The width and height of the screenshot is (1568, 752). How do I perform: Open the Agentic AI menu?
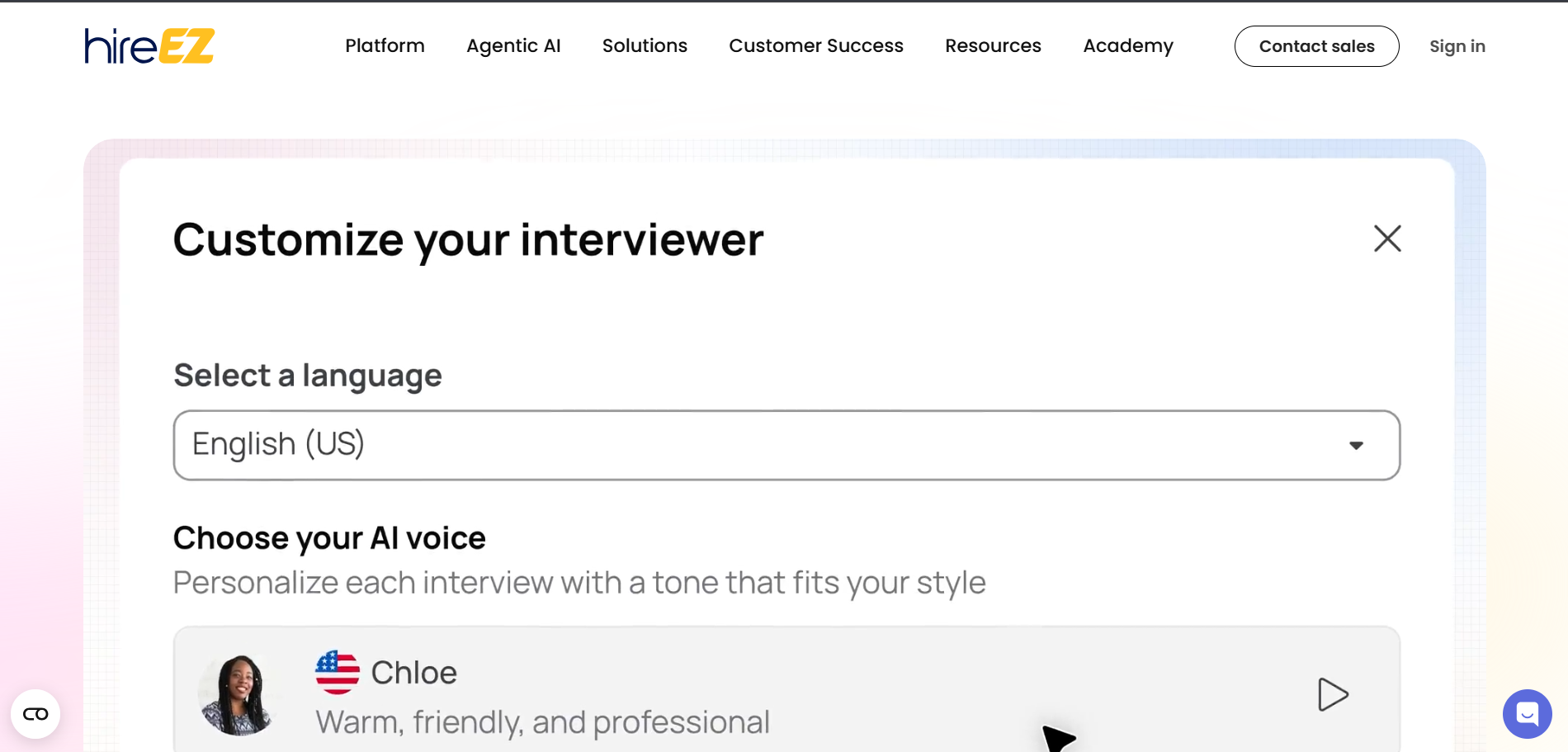513,46
